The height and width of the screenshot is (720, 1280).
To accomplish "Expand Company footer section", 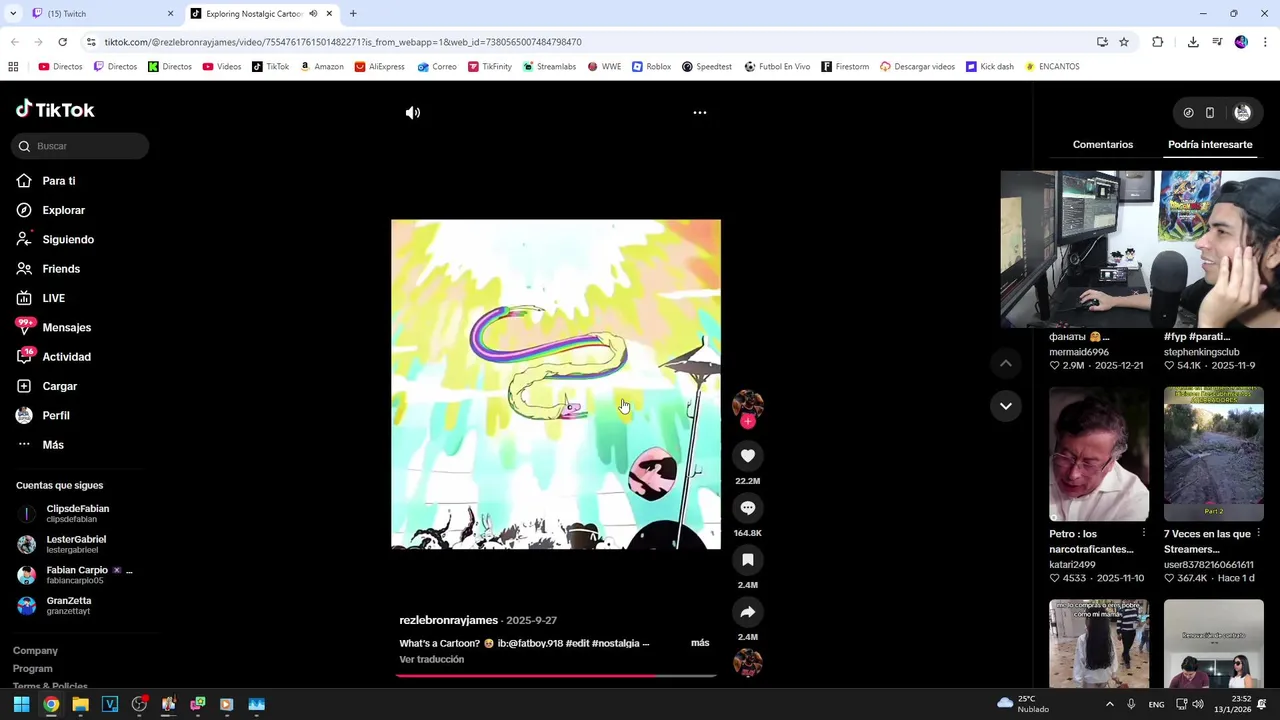I will point(35,651).
